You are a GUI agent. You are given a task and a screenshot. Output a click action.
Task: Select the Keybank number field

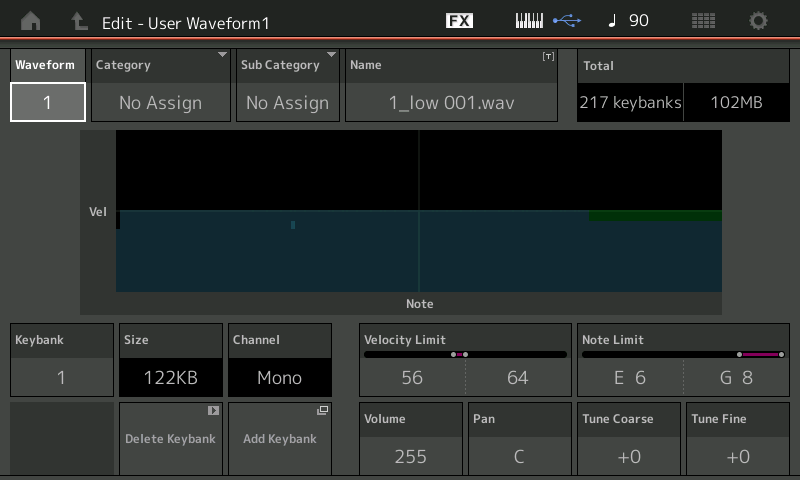pos(61,377)
